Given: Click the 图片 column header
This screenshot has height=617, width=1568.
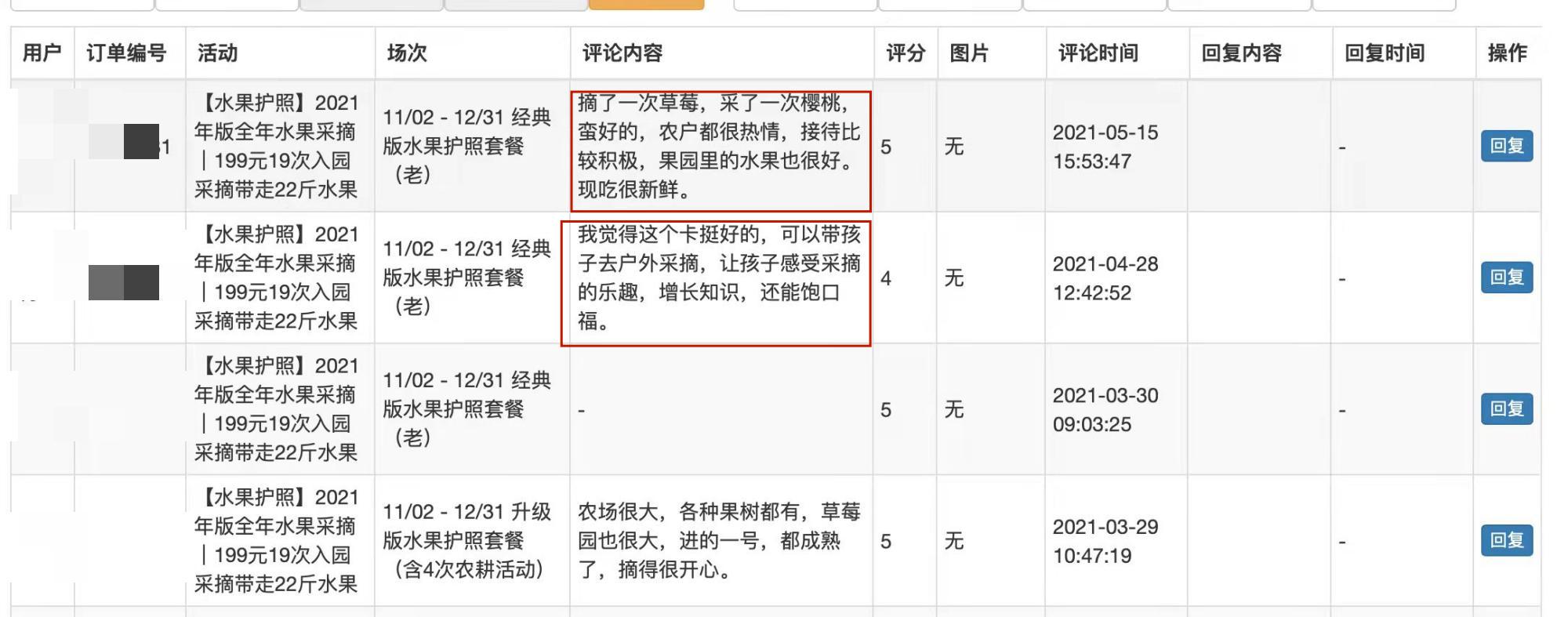Looking at the screenshot, I should [x=969, y=53].
